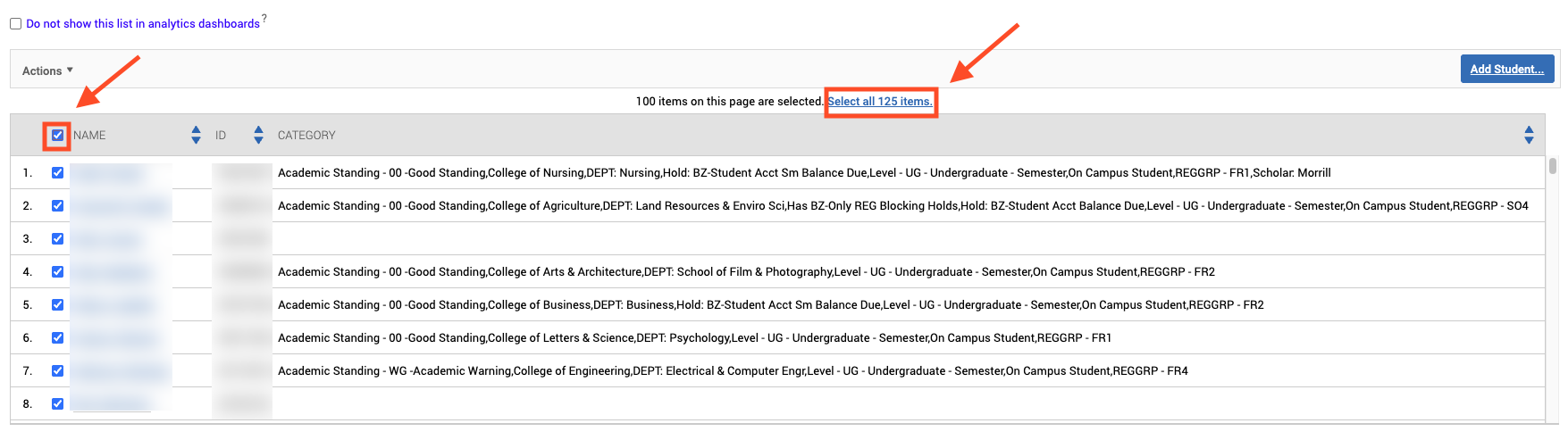Open the blurred student name in row 2

(x=120, y=206)
